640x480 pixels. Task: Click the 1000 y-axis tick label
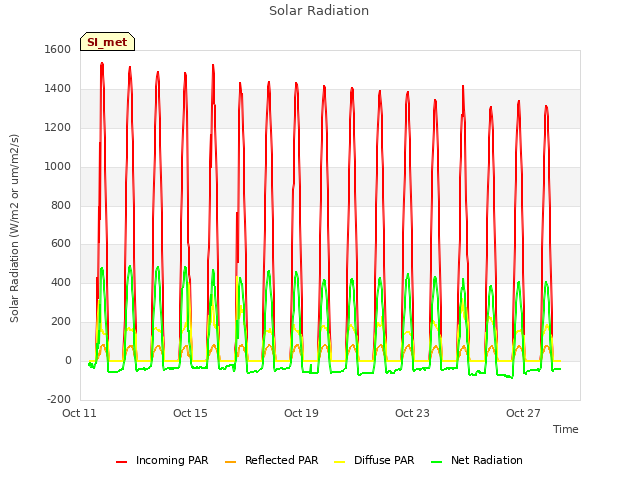pyautogui.click(x=58, y=167)
